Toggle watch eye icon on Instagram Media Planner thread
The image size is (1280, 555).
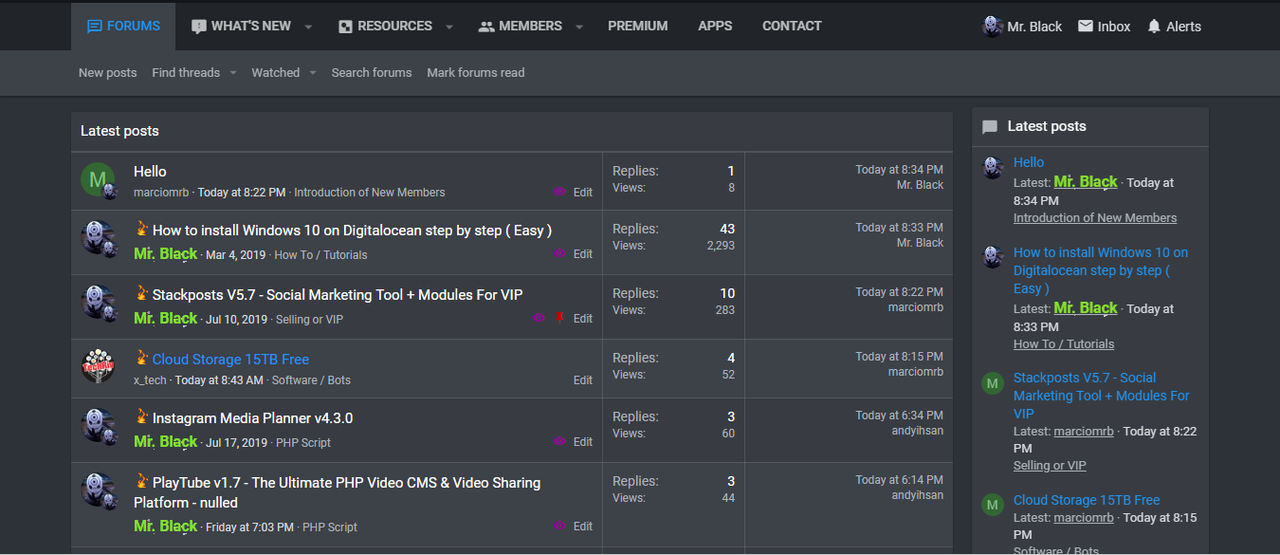[x=559, y=441]
